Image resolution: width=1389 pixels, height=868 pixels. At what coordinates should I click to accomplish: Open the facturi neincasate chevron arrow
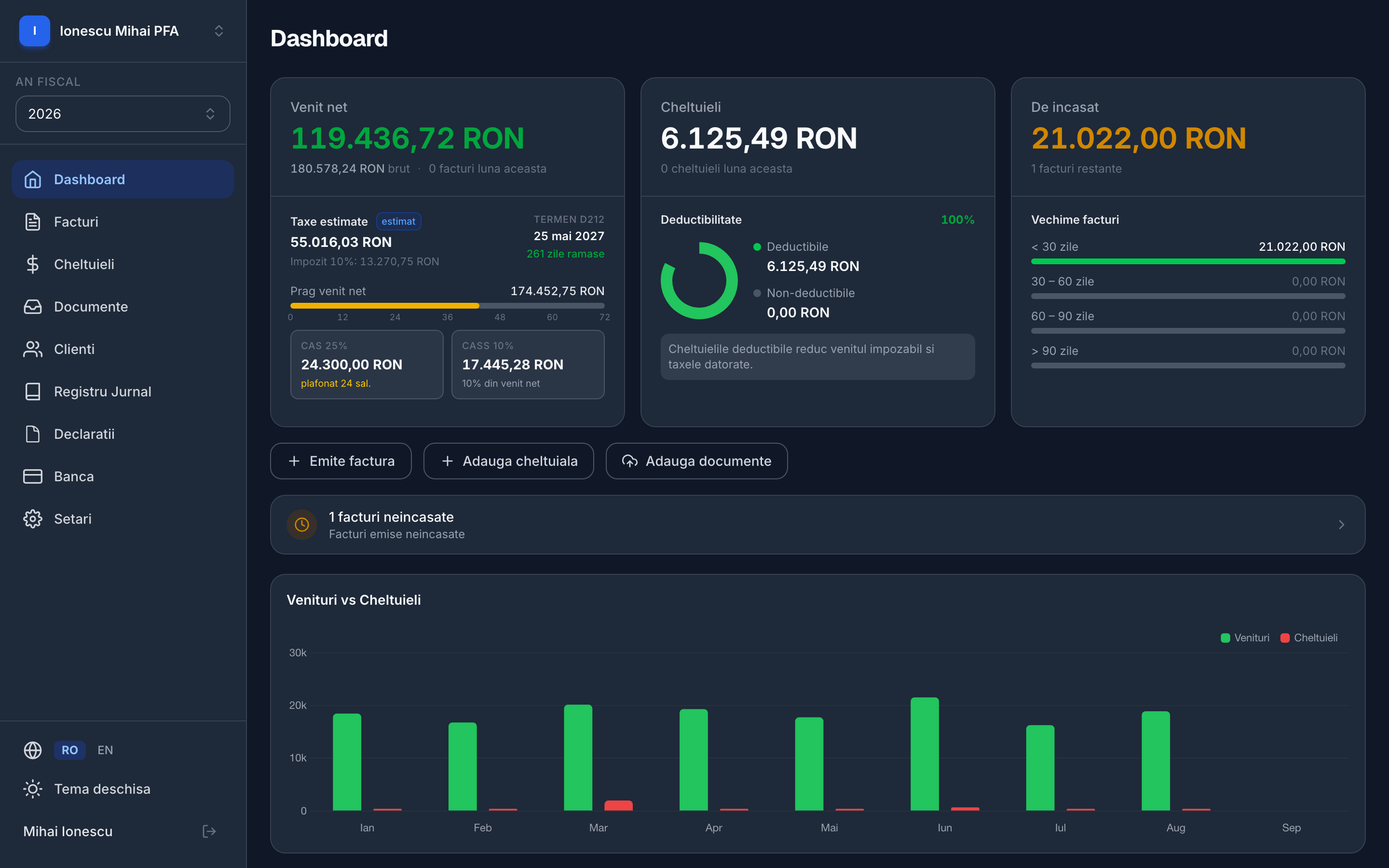pyautogui.click(x=1341, y=525)
